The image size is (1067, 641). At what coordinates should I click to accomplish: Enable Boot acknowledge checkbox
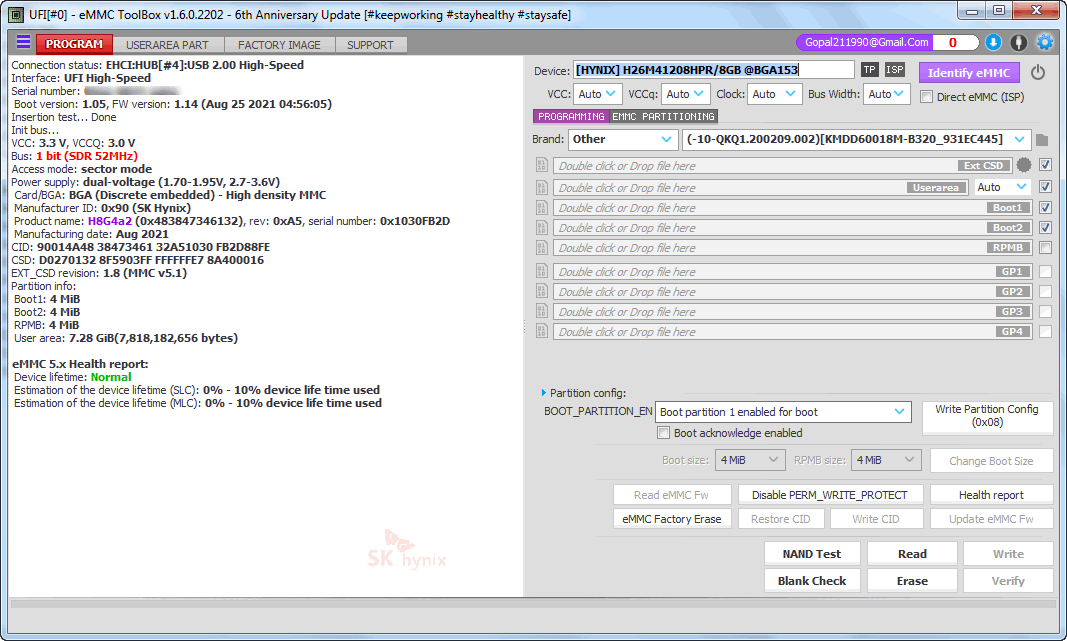[x=663, y=433]
